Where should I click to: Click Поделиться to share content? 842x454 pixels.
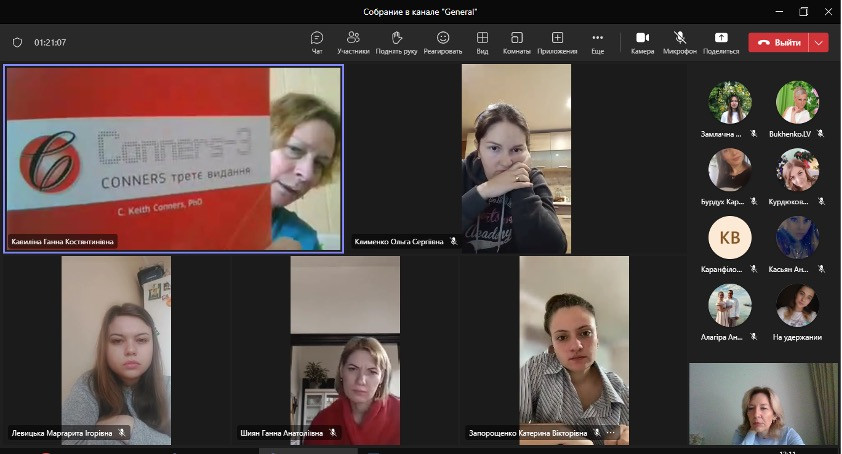pos(721,42)
